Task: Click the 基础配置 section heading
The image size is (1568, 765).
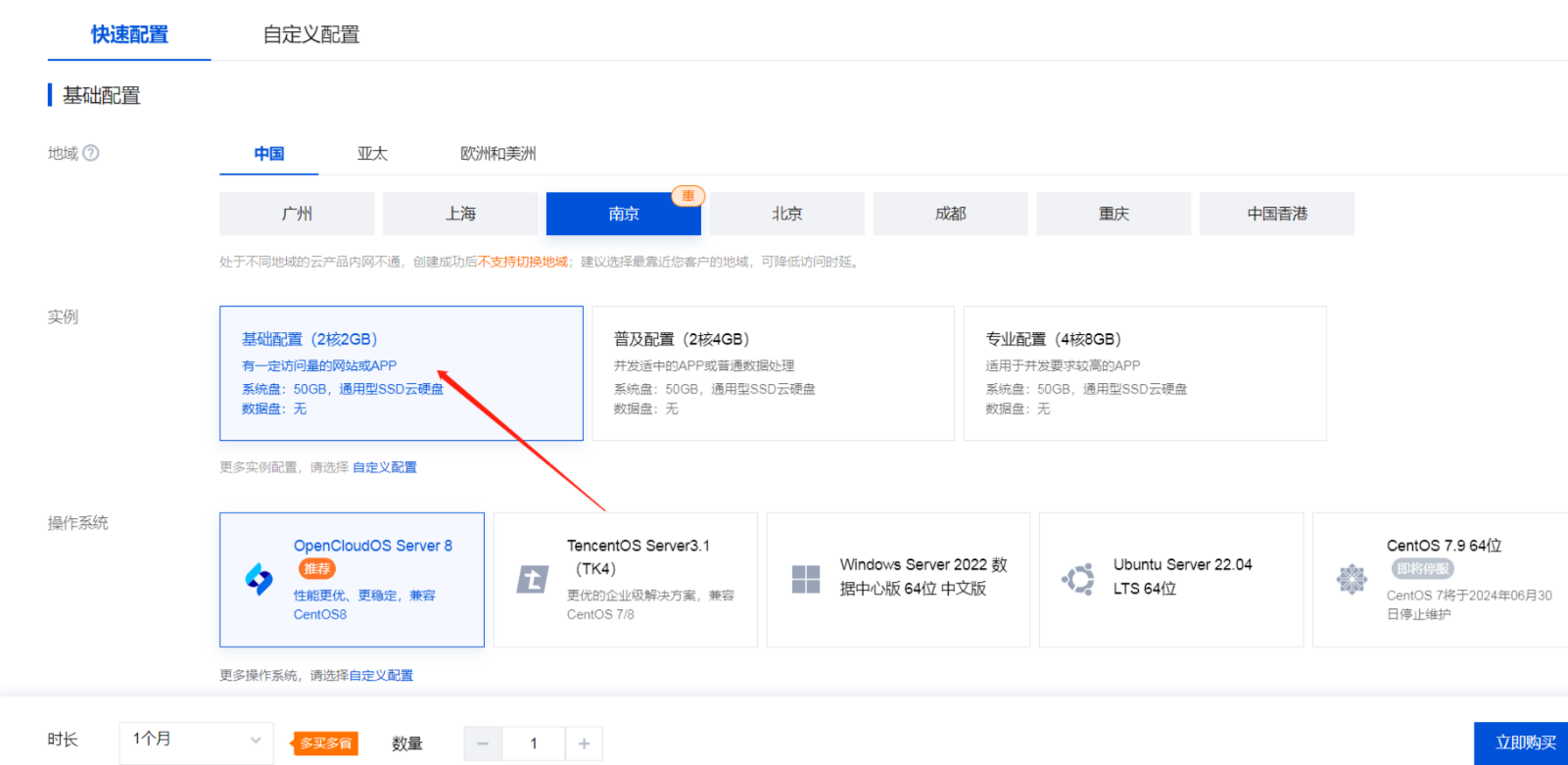Action: click(x=102, y=95)
